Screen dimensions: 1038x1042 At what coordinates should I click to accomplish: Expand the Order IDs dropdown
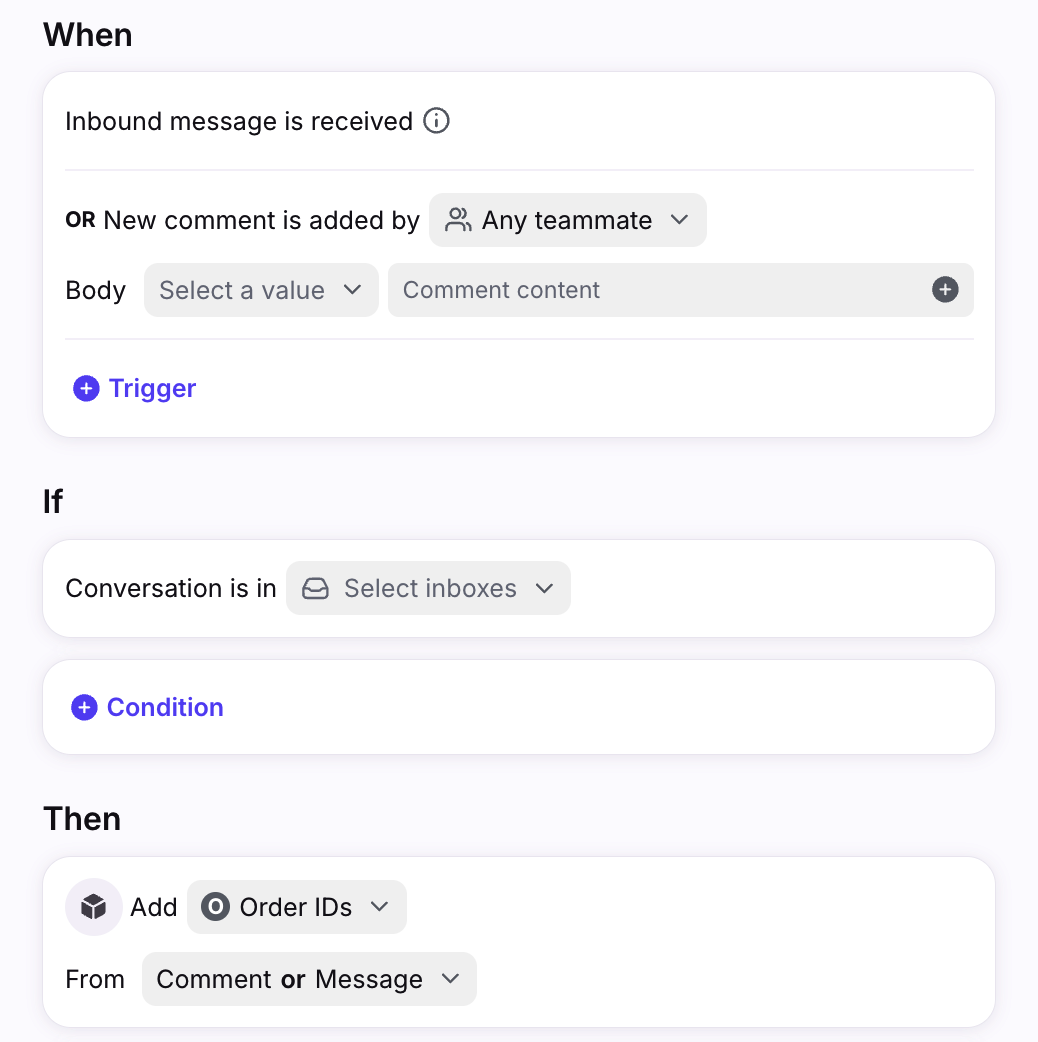296,907
